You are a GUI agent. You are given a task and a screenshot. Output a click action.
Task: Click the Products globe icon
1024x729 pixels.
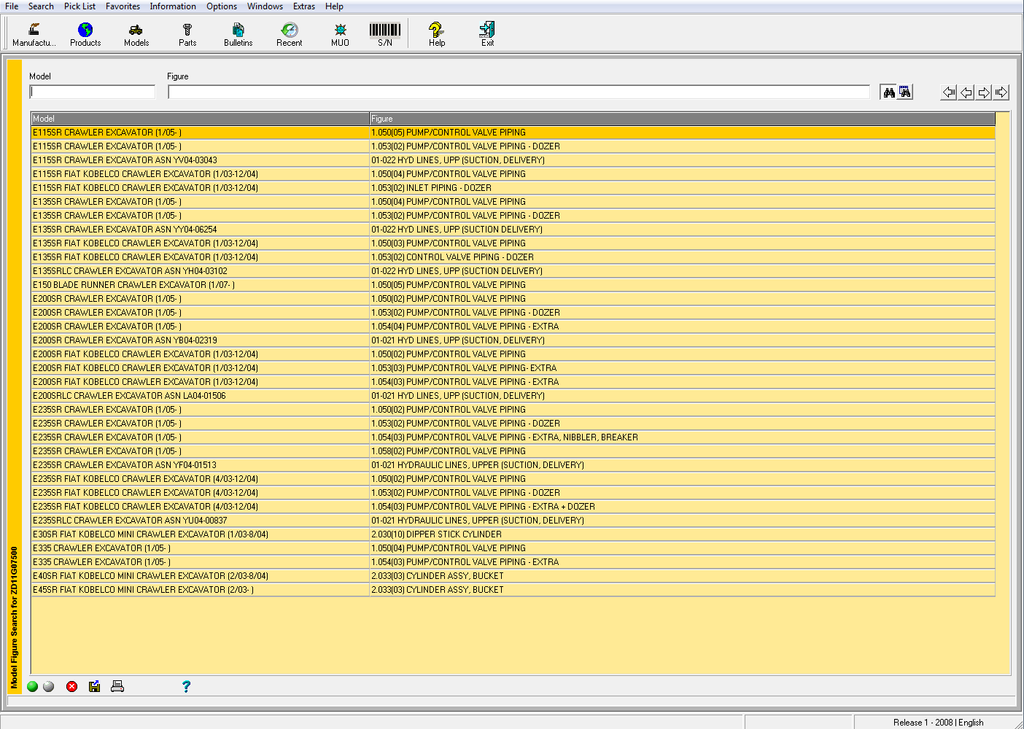tap(85, 35)
